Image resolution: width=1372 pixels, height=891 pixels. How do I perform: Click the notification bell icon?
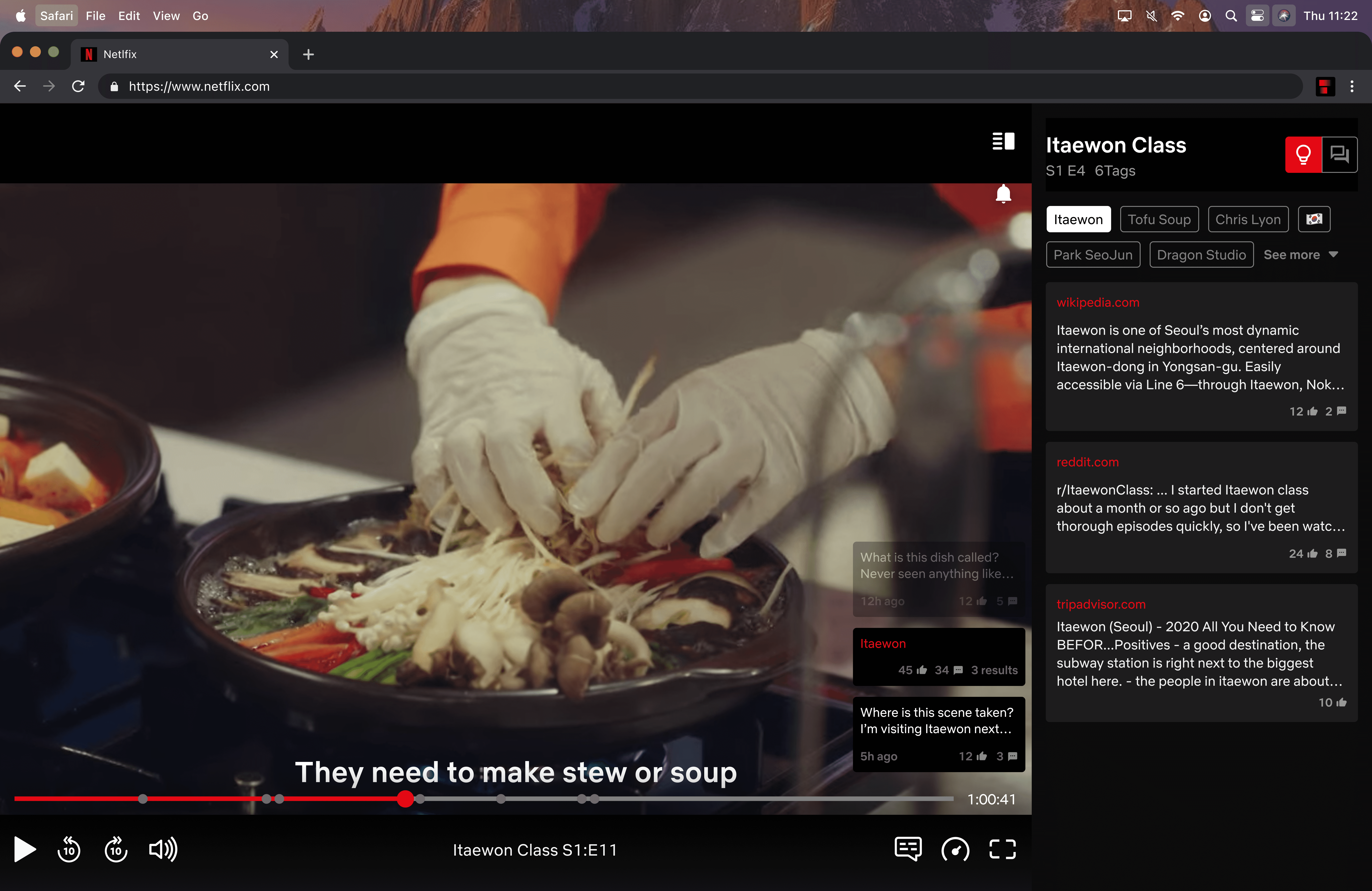(1003, 194)
